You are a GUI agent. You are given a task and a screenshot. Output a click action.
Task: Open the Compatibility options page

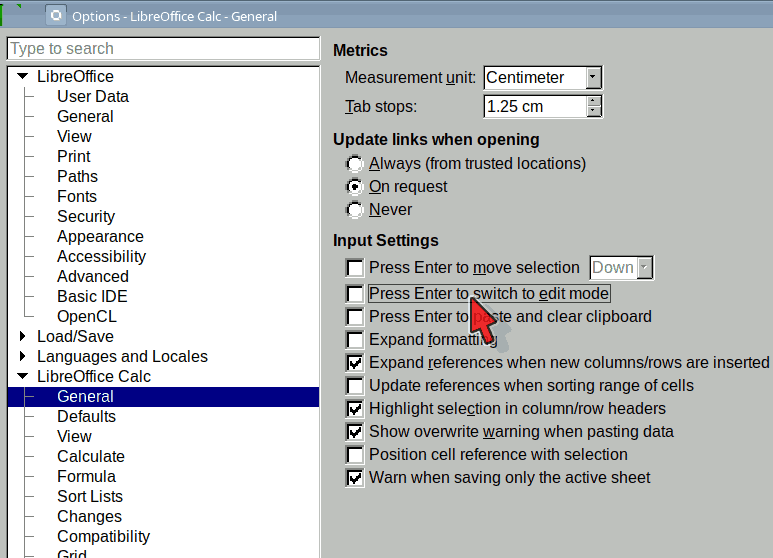point(104,536)
